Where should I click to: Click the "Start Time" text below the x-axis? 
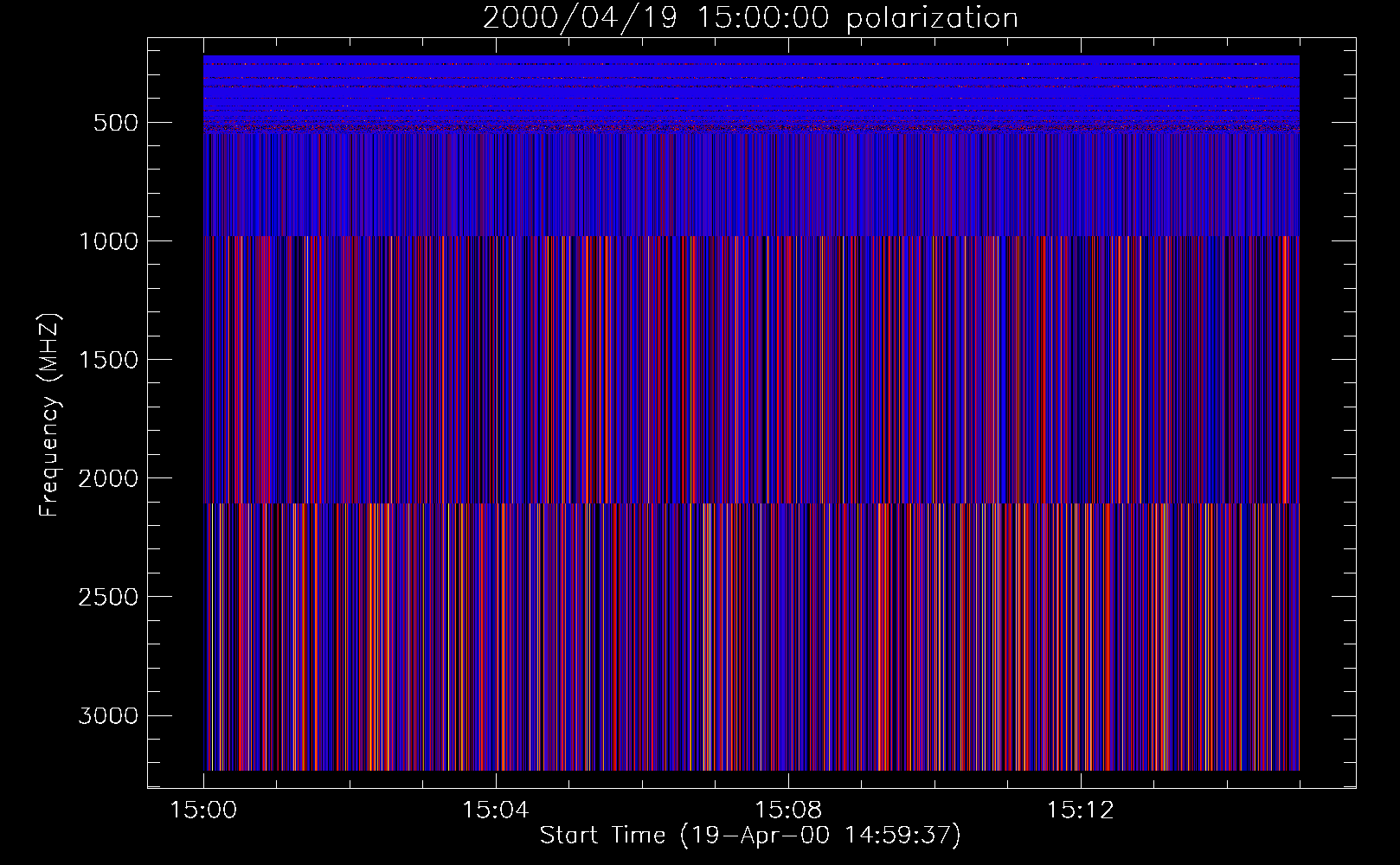[602, 835]
